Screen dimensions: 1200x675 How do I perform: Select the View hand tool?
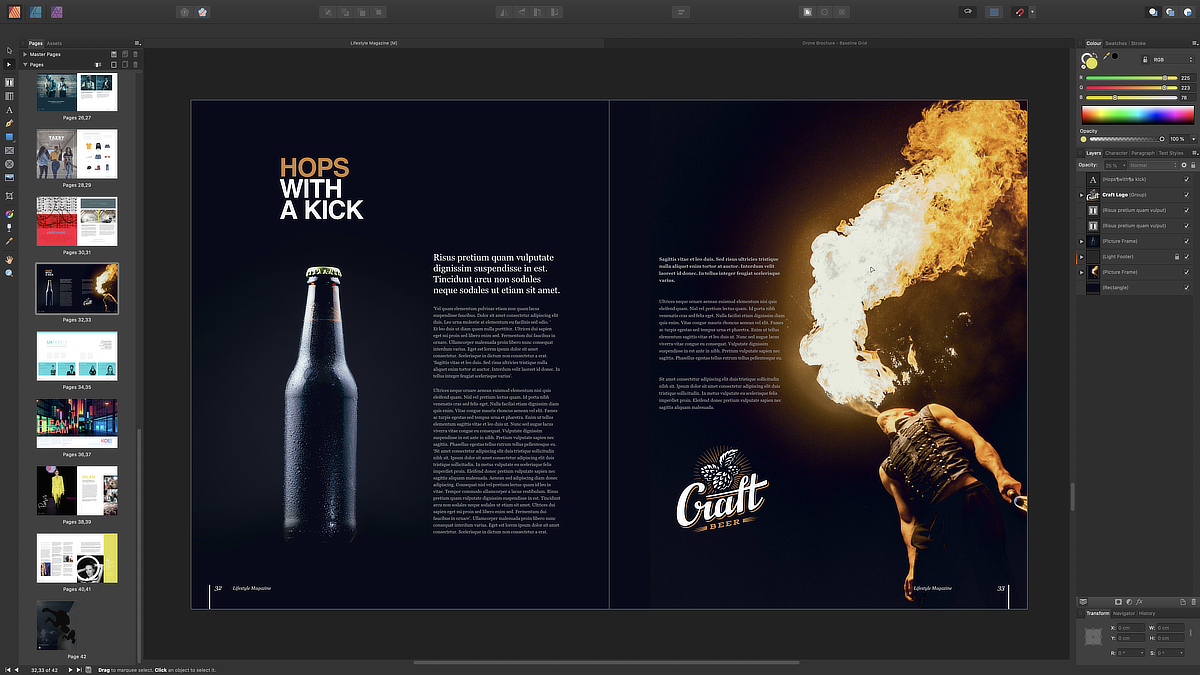[10, 259]
